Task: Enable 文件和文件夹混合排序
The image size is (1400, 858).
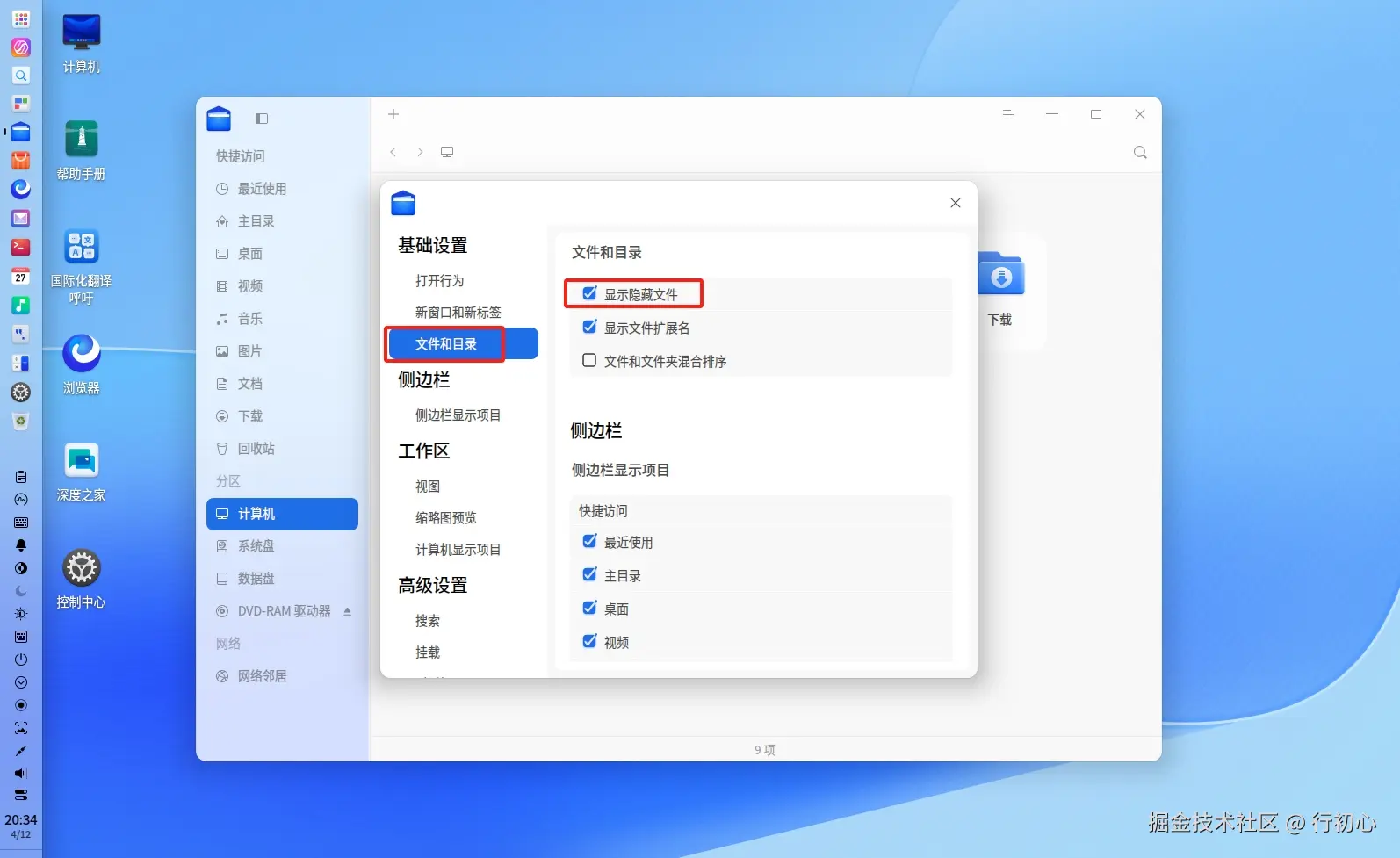Action: 589,360
